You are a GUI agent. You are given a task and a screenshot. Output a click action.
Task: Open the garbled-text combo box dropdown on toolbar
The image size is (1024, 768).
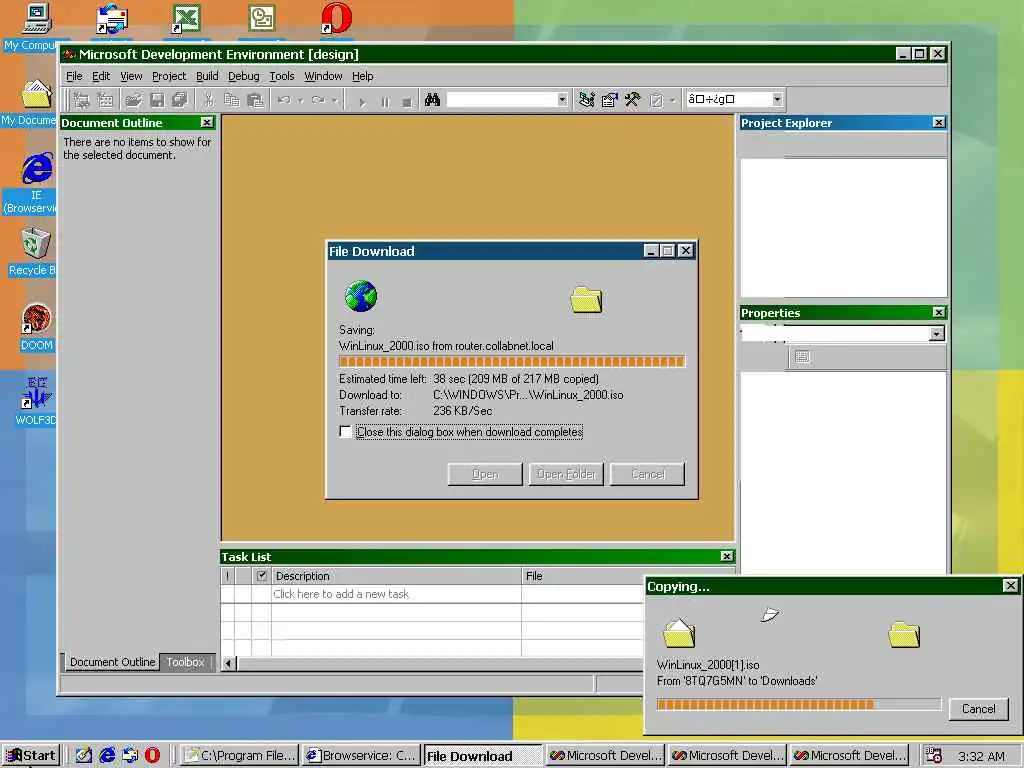pos(776,99)
